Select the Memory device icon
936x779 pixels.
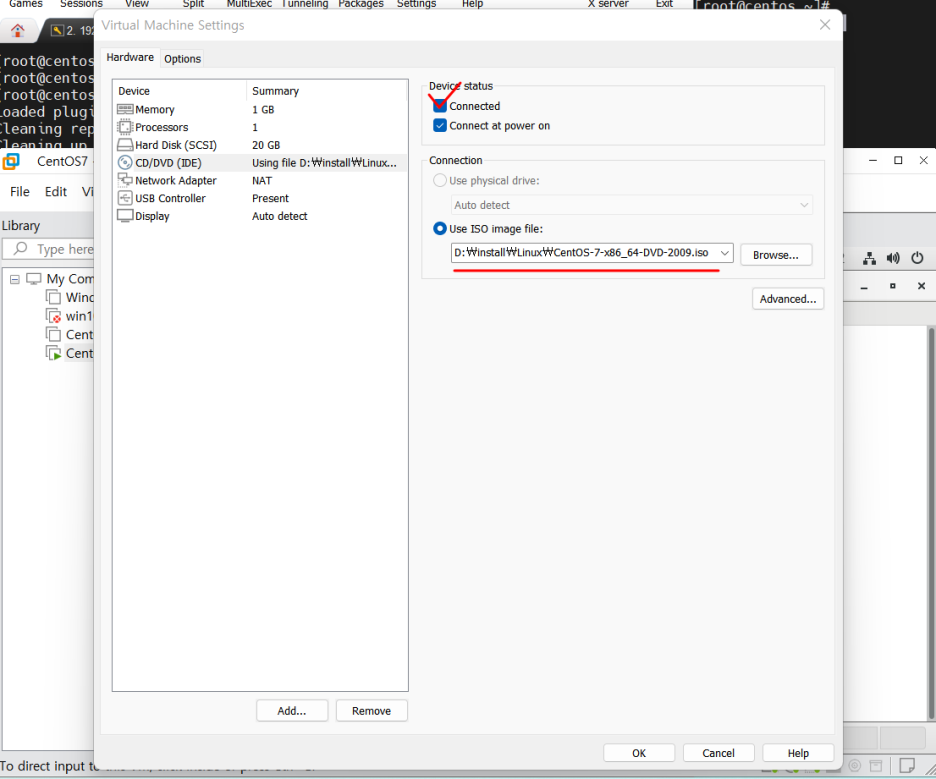(125, 109)
